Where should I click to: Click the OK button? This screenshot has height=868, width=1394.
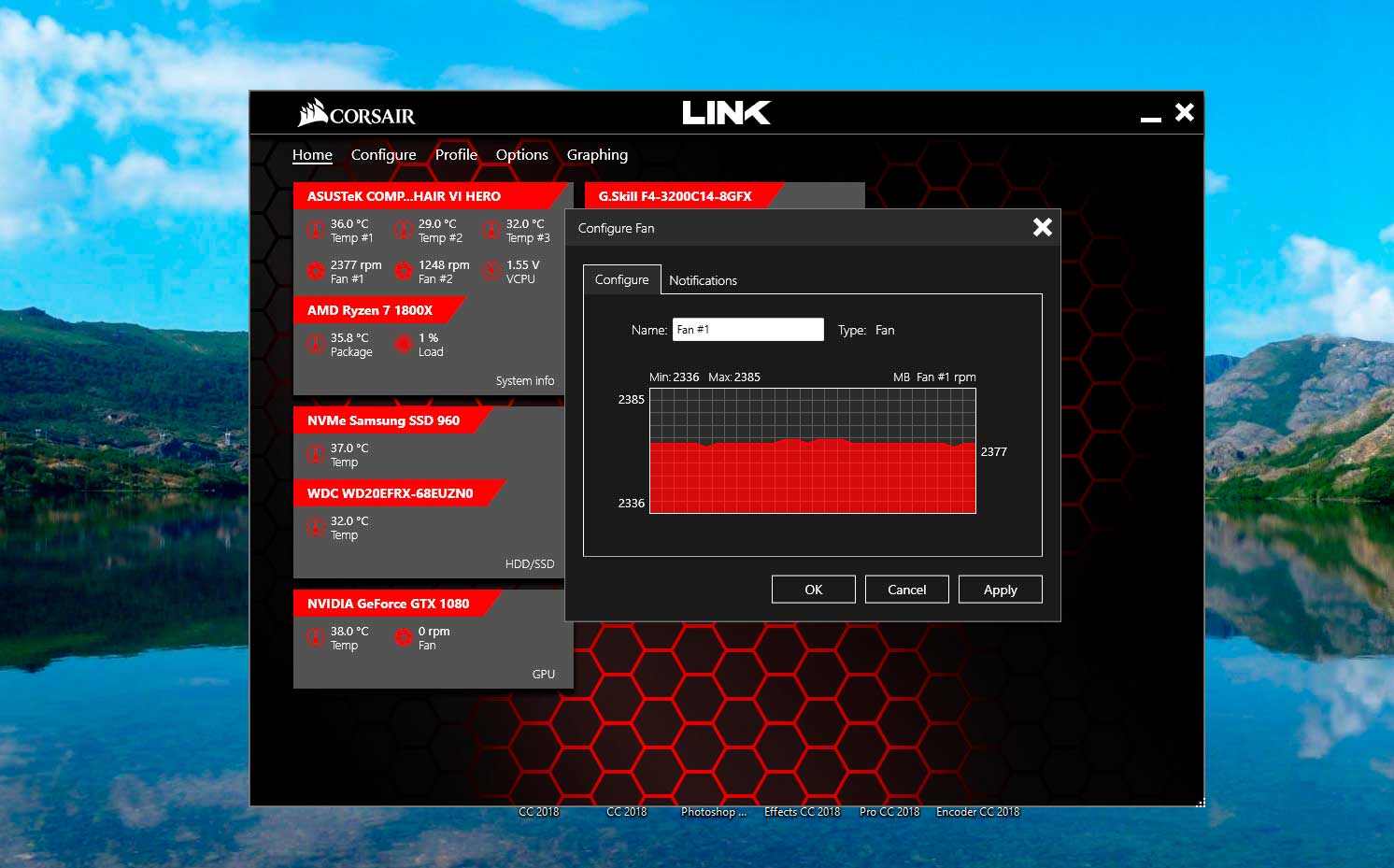click(x=814, y=590)
